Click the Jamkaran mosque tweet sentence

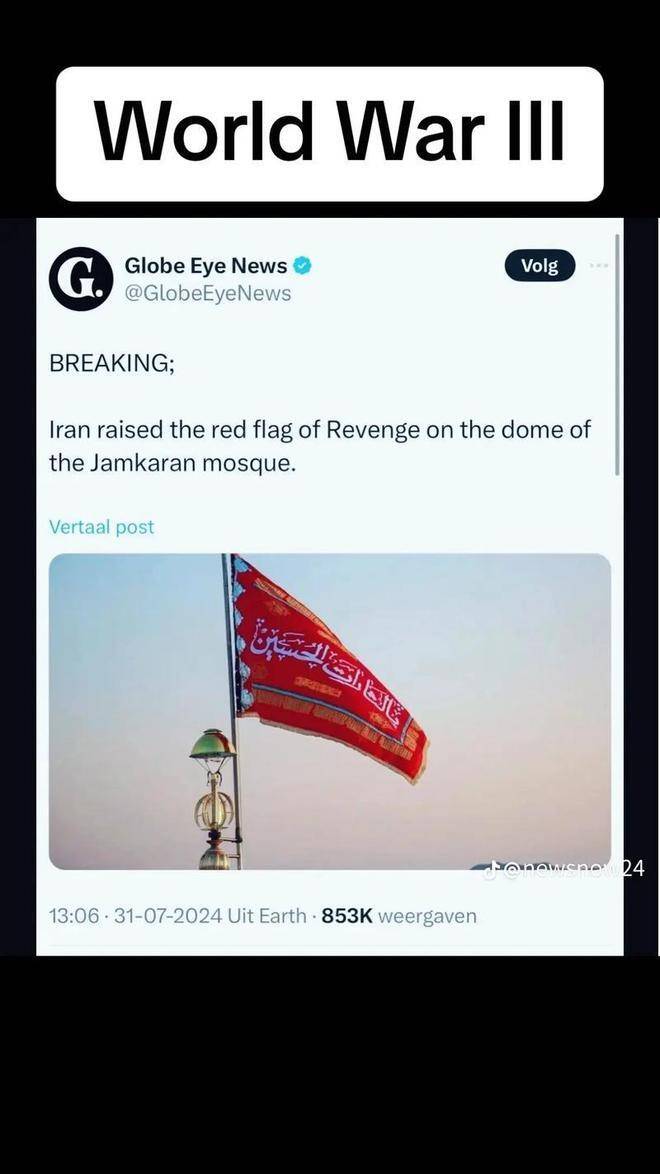(320, 446)
